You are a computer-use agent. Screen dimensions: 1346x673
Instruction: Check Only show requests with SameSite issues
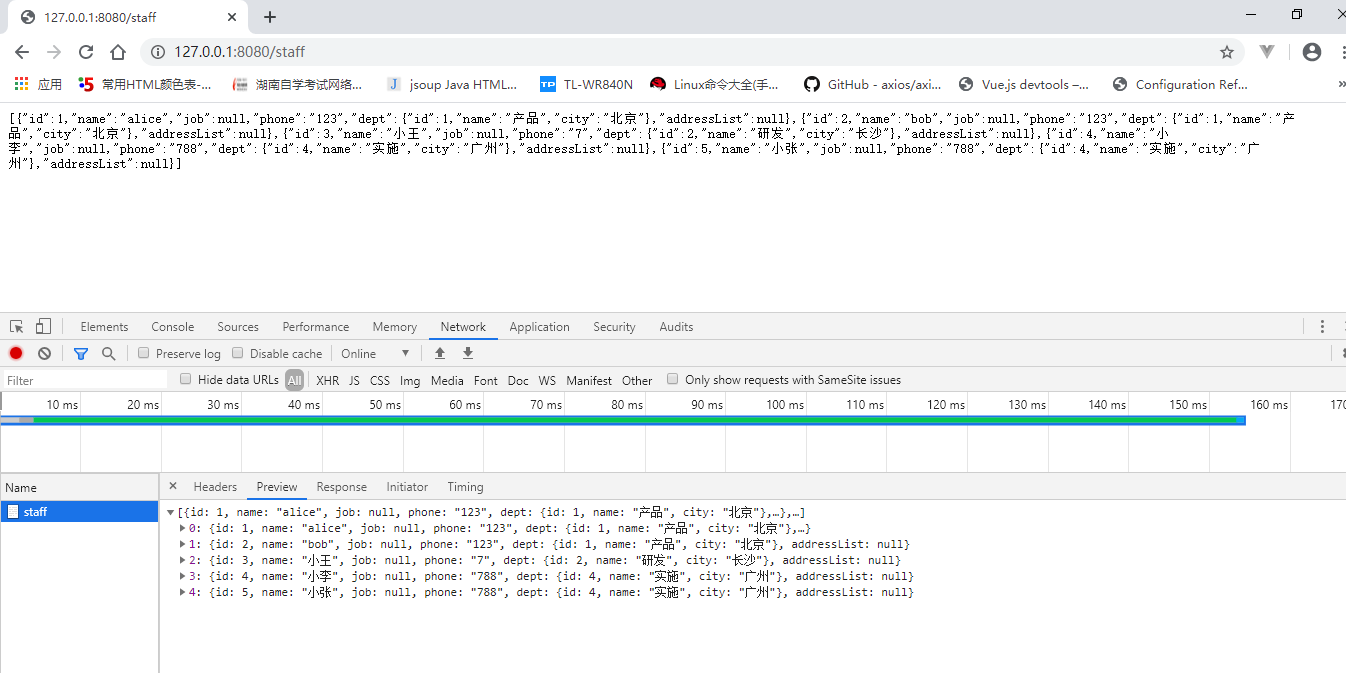click(673, 379)
